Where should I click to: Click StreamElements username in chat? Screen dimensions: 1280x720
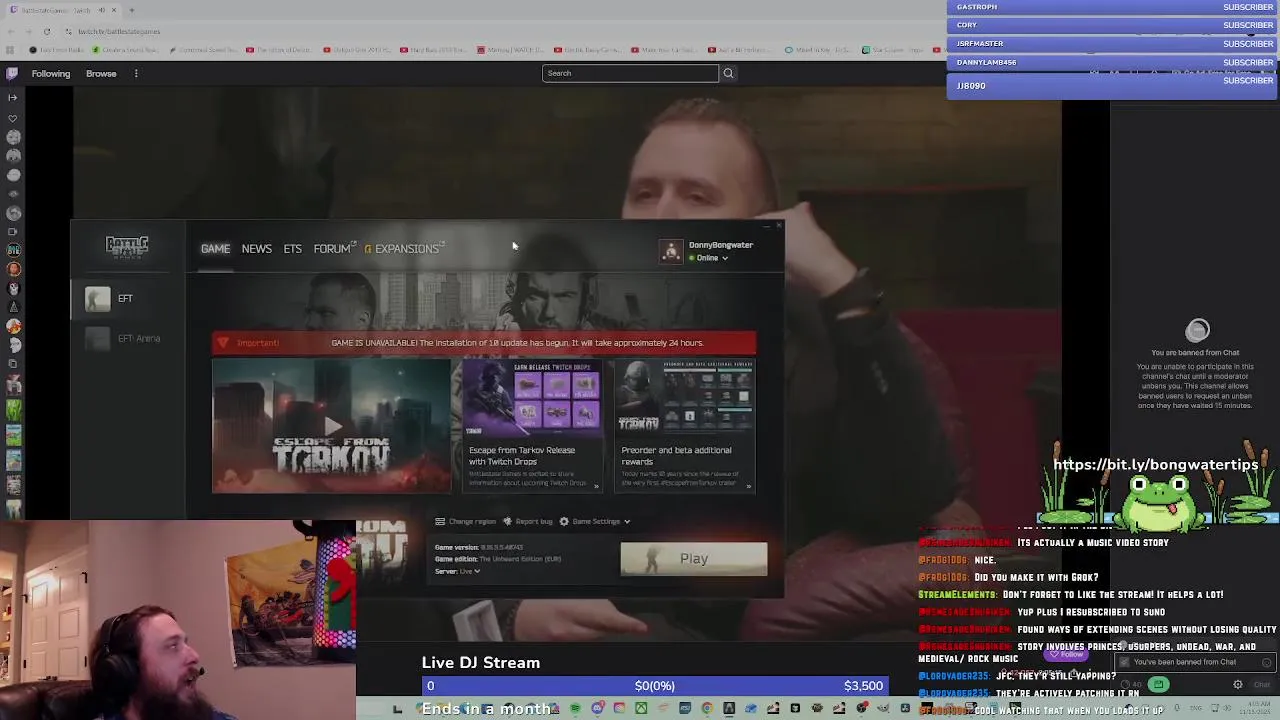pyautogui.click(x=956, y=595)
